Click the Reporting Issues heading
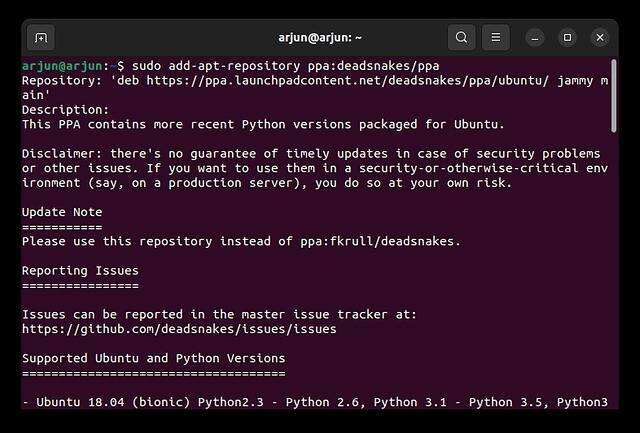This screenshot has width=640, height=433. point(80,270)
